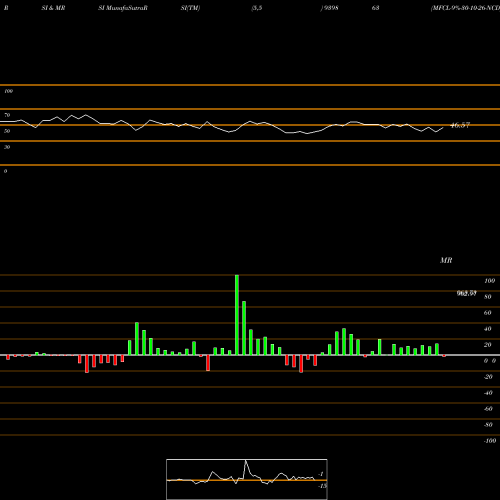Screen dimensions: 500x500
Task: Click the RSI 70 level label
Action: pos(7,115)
